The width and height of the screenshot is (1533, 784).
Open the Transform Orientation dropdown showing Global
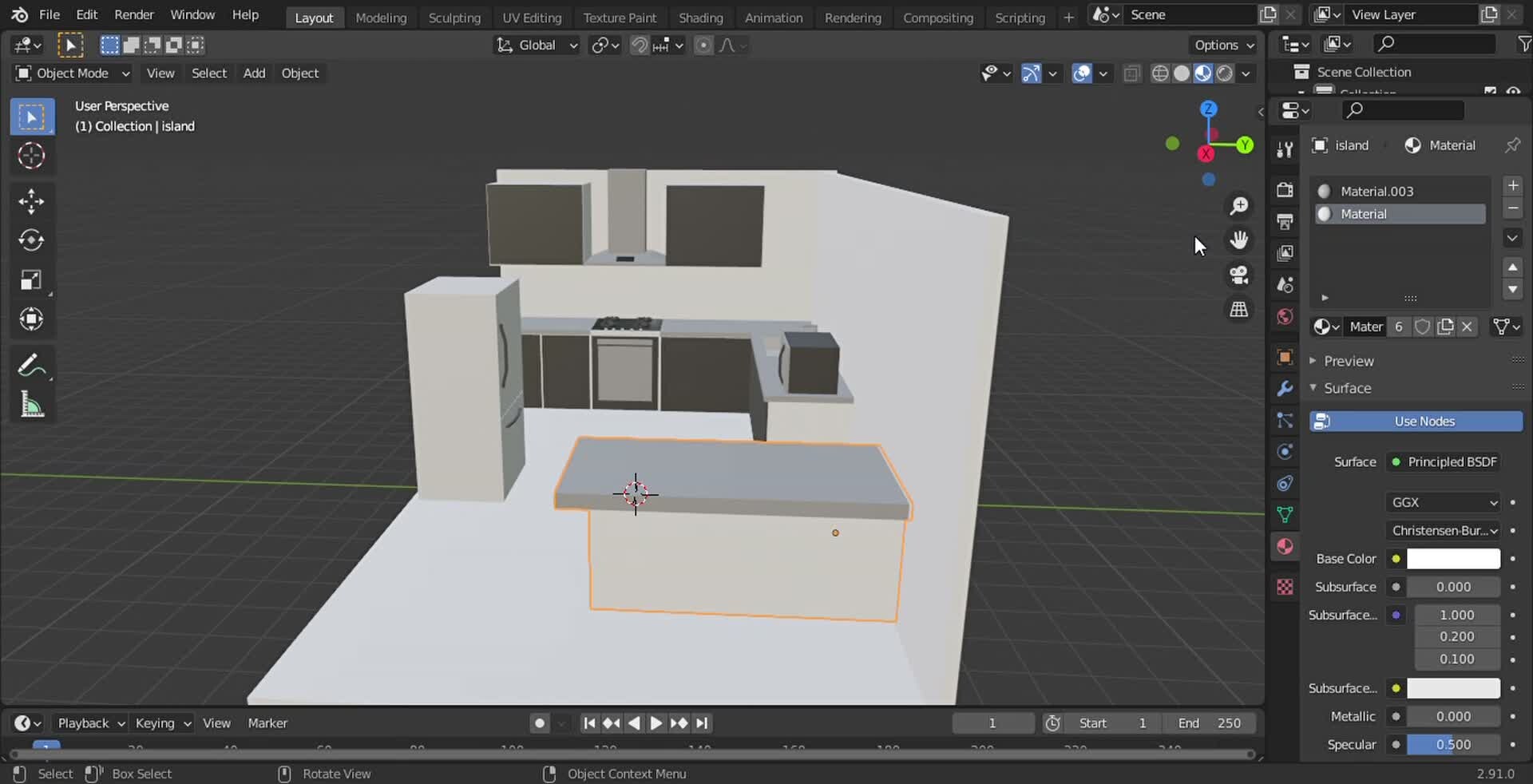(537, 46)
